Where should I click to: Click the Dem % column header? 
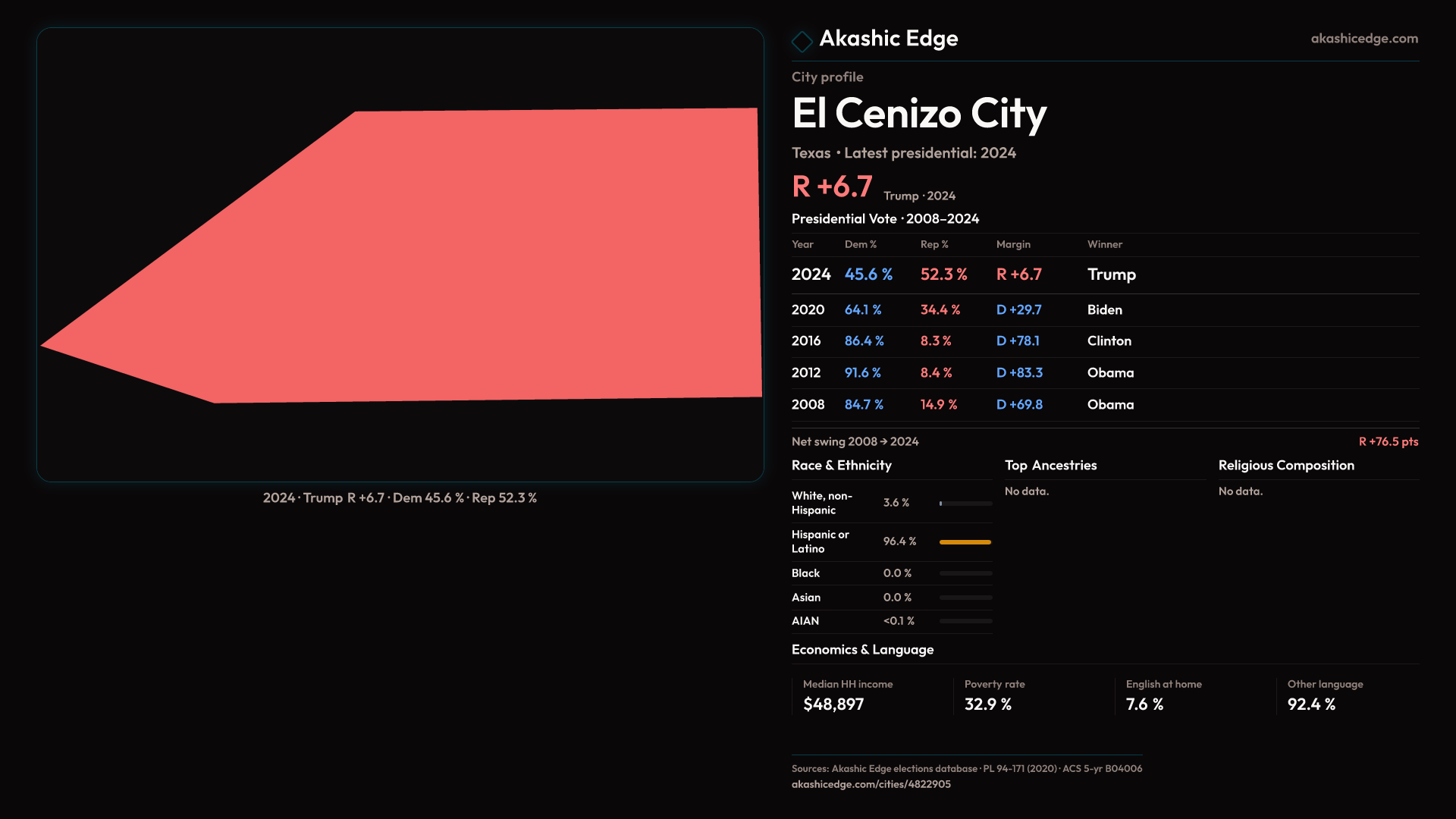coord(860,244)
